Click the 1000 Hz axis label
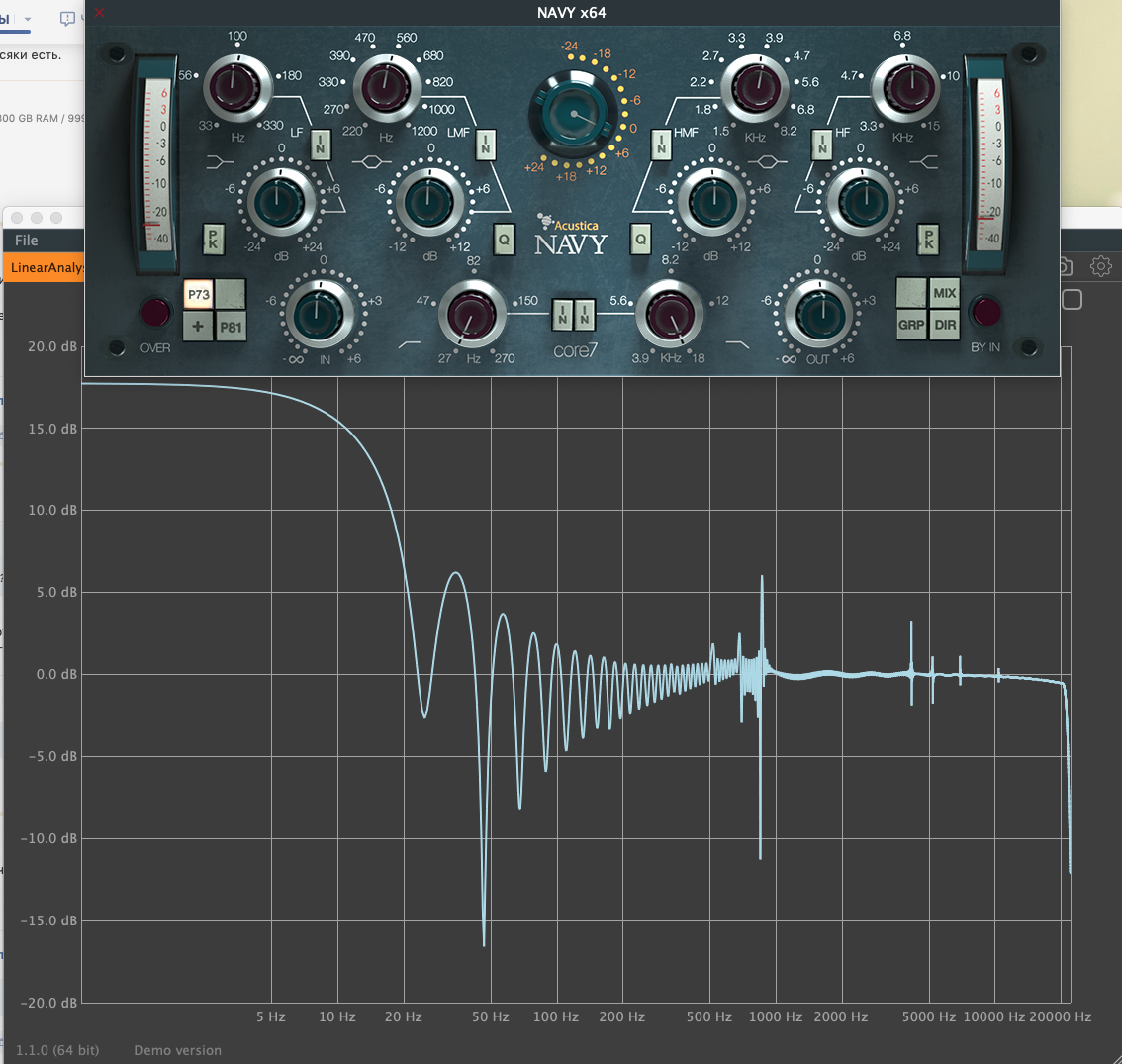The height and width of the screenshot is (1064, 1122). coord(776,1016)
